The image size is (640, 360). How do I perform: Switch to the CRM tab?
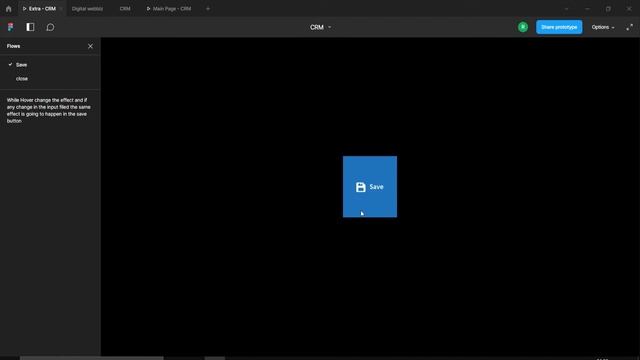coord(125,9)
